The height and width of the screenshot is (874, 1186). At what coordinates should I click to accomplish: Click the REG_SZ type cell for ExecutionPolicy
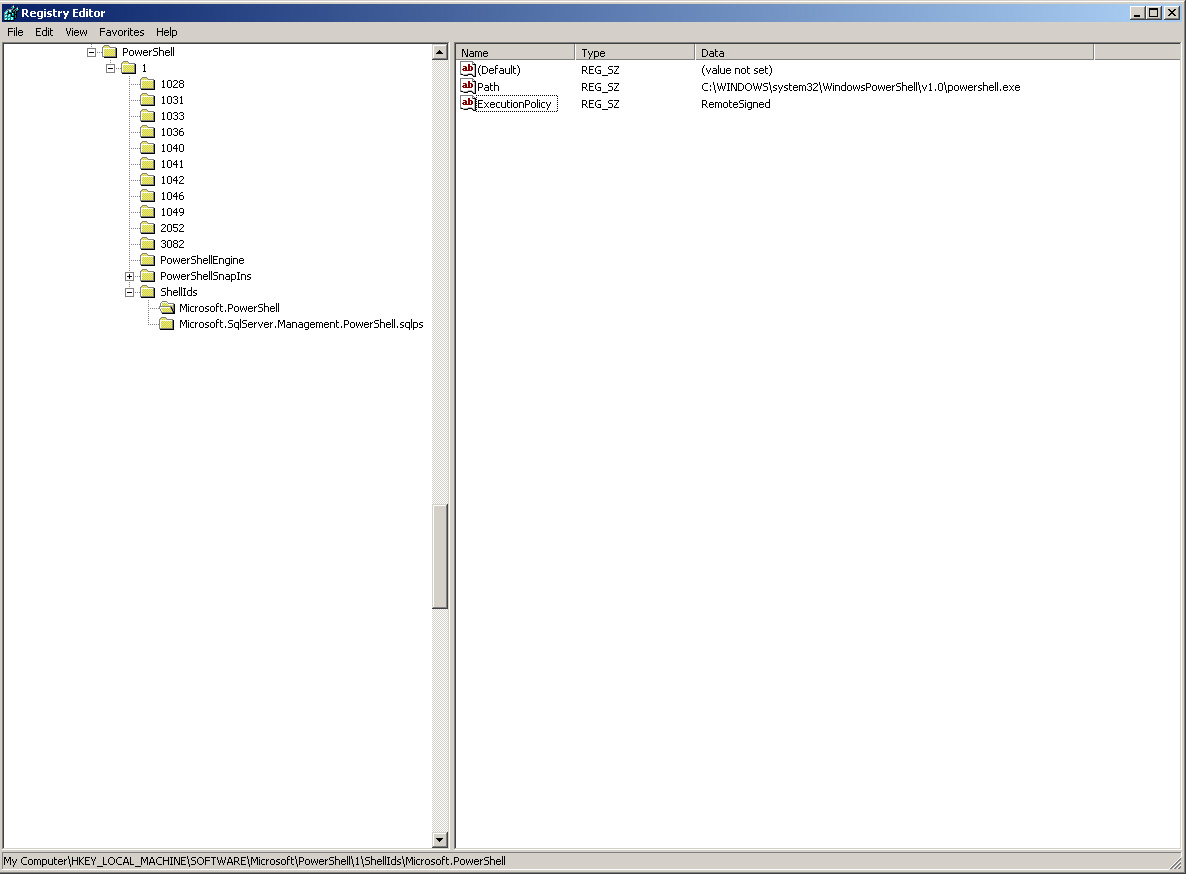(x=600, y=104)
